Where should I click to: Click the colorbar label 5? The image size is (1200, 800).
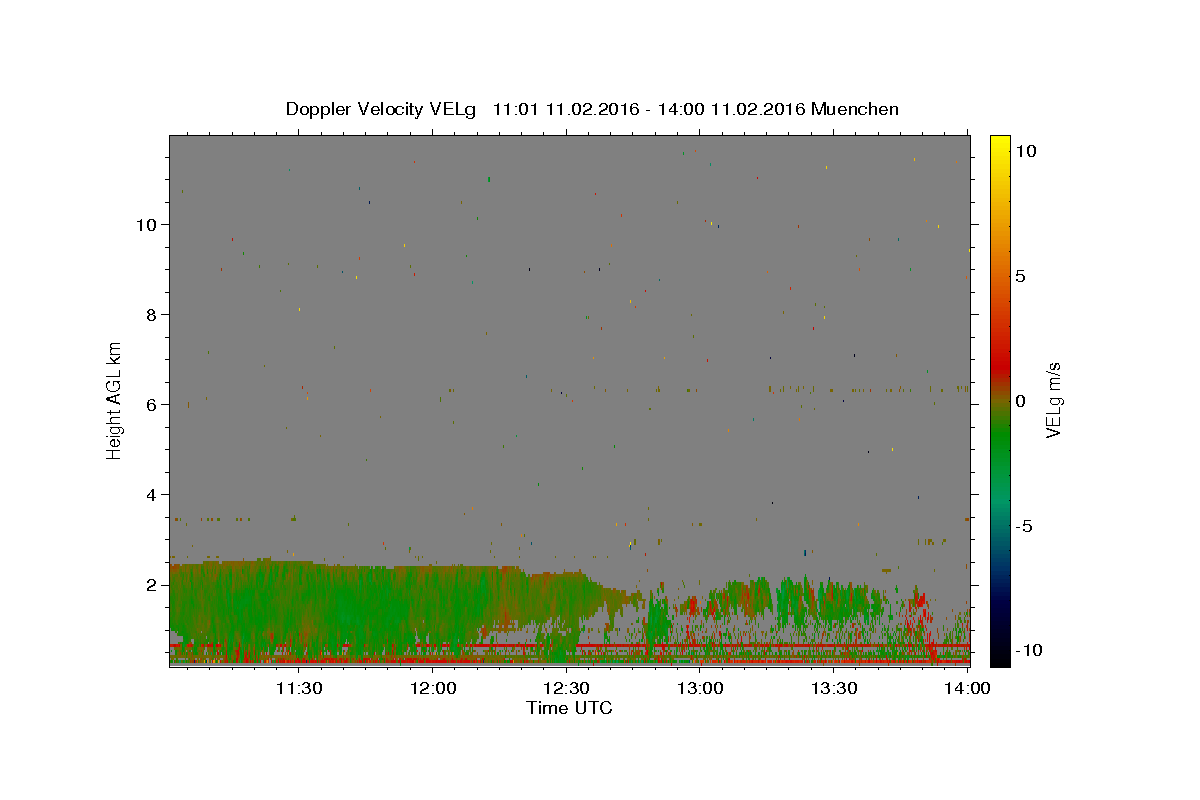1020,276
